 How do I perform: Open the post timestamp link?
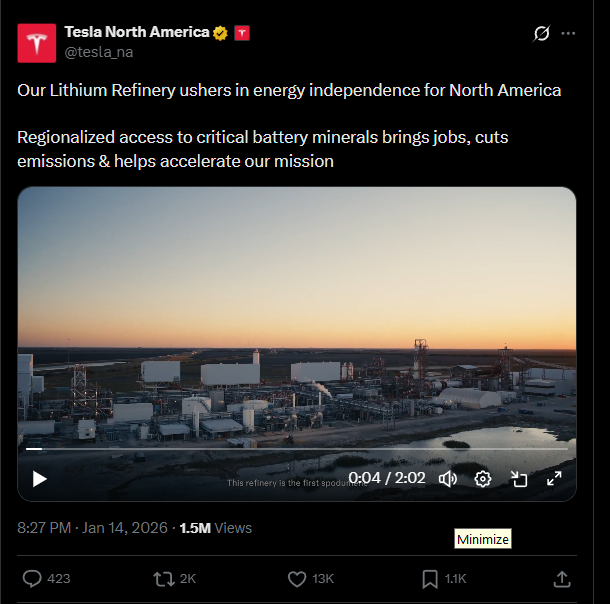pyautogui.click(x=92, y=527)
